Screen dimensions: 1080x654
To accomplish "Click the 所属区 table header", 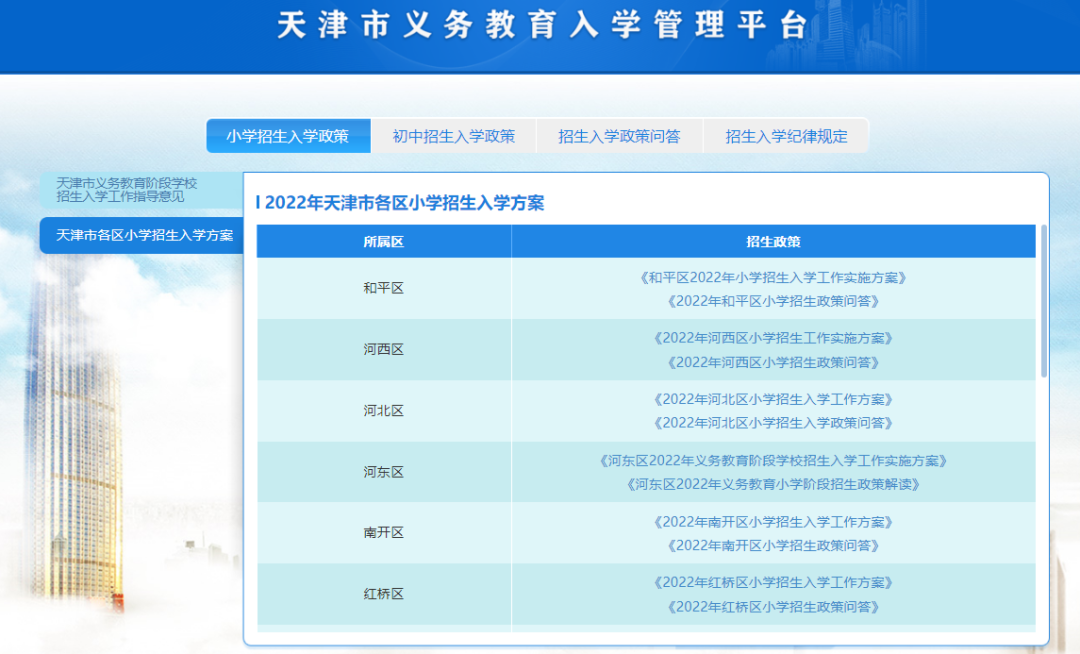I will point(385,241).
